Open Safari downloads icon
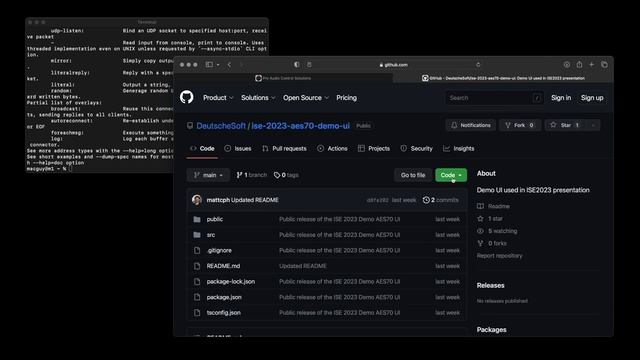Viewport: 640px width, 360px height. point(567,64)
